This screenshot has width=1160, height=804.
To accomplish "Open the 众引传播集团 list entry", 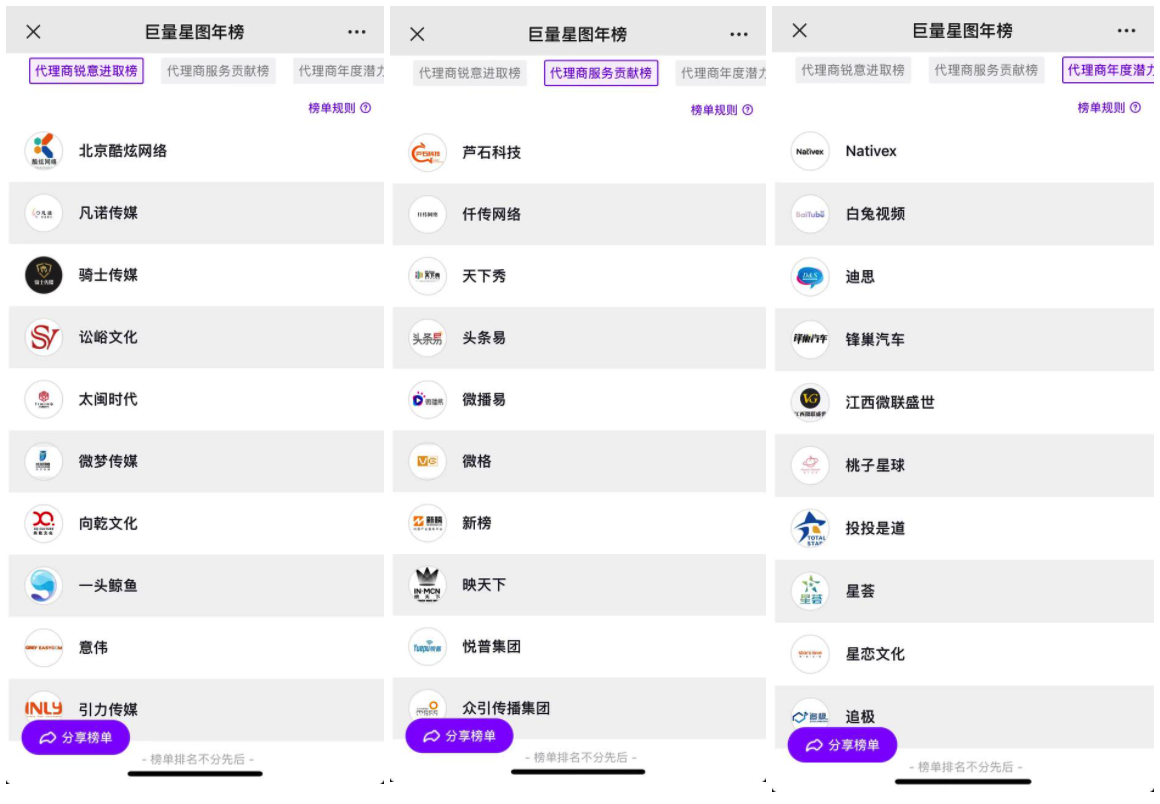I will [x=579, y=708].
